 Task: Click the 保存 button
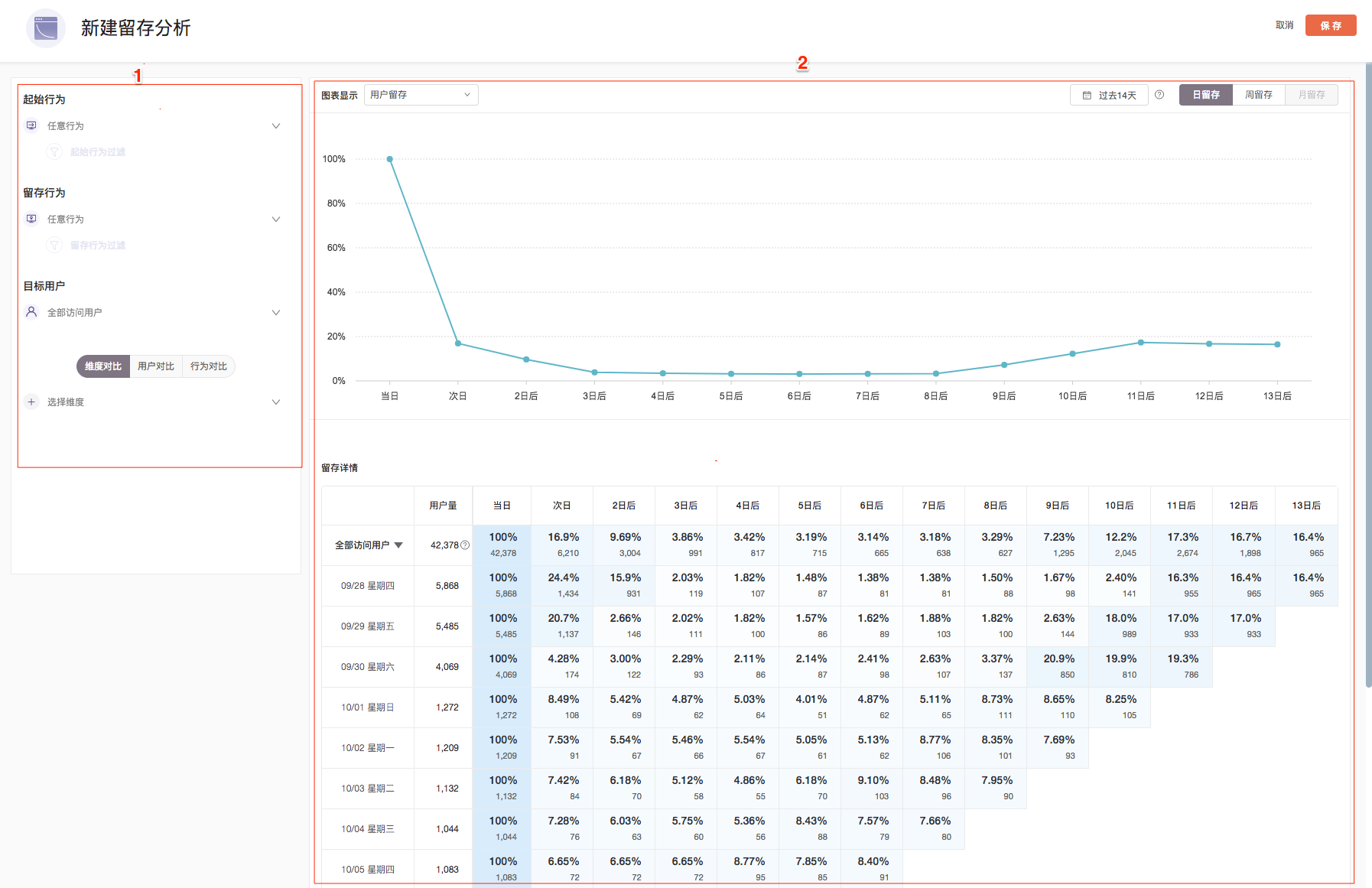(1330, 25)
